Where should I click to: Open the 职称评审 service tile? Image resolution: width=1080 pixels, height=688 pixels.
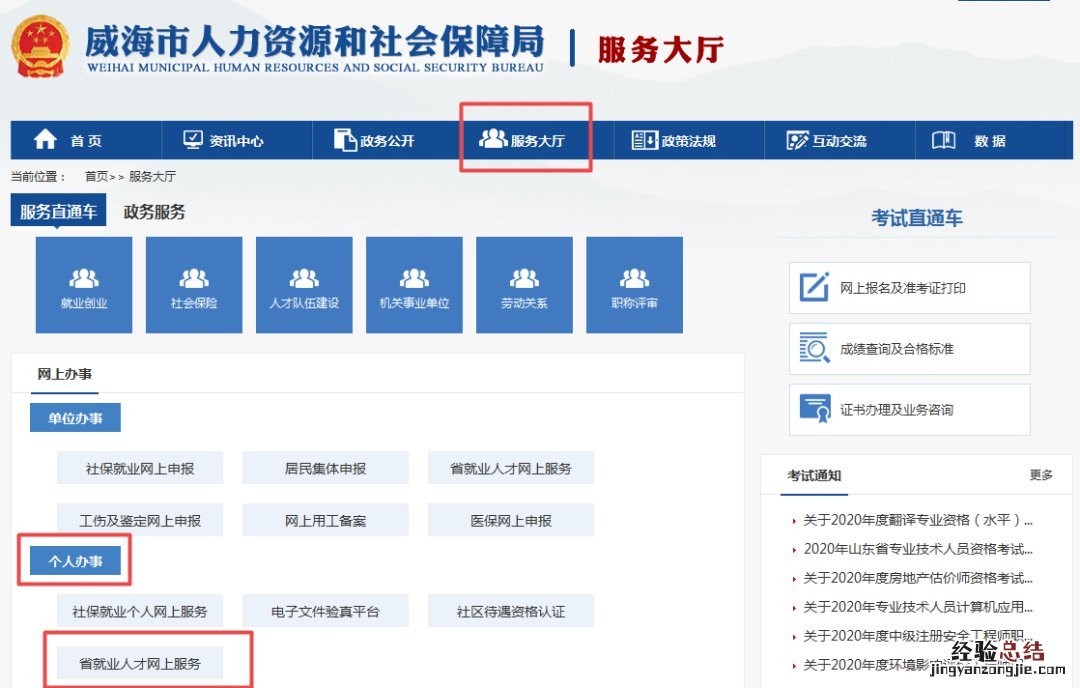[x=634, y=285]
